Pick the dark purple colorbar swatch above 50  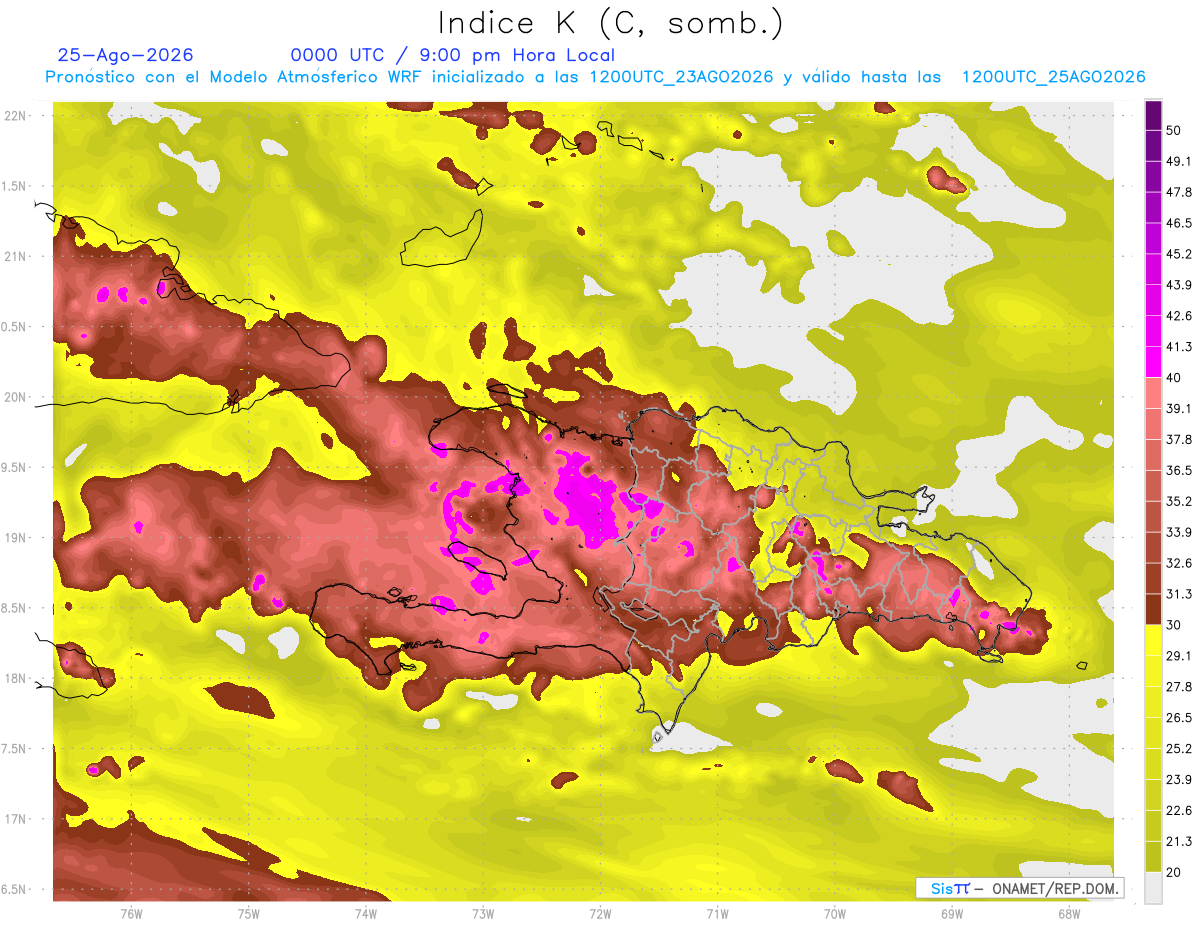click(x=1153, y=116)
